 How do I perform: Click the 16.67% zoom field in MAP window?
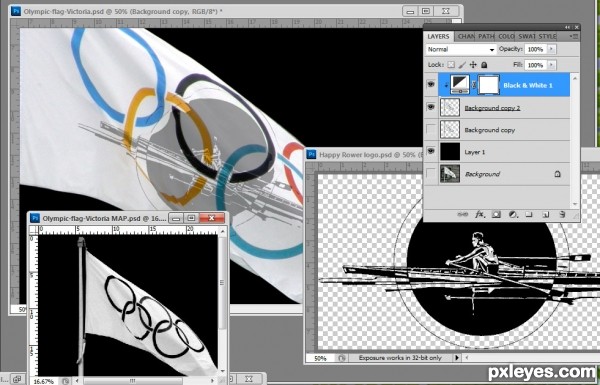[x=44, y=381]
